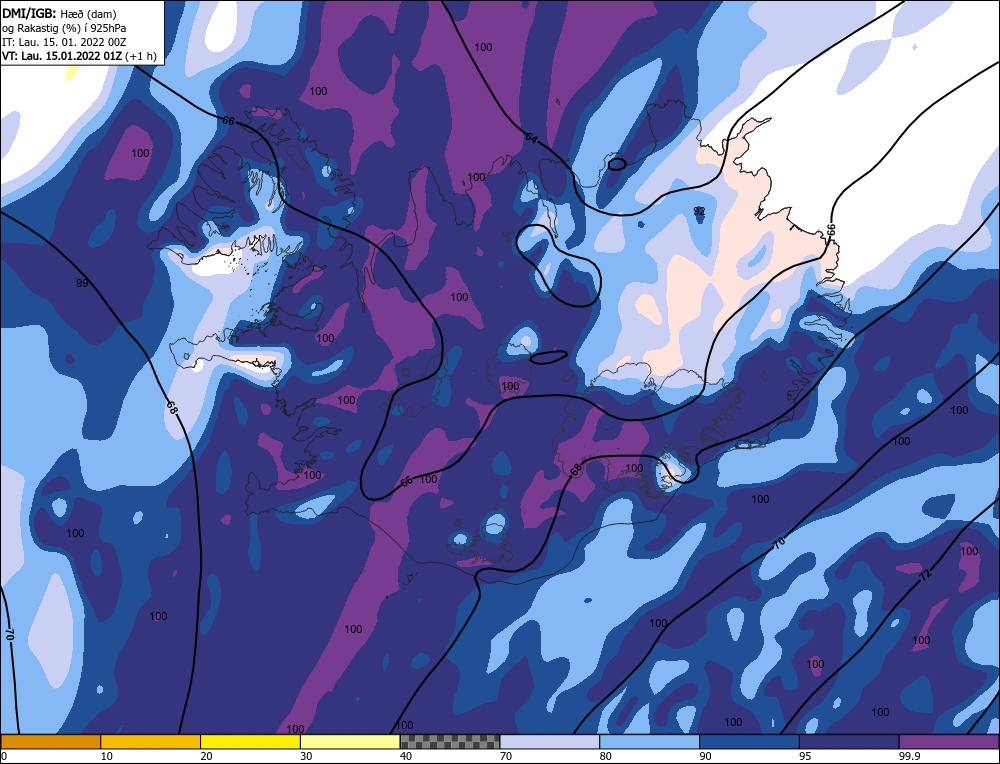Click the legend tick label '70'
The width and height of the screenshot is (1000, 764).
(x=506, y=756)
